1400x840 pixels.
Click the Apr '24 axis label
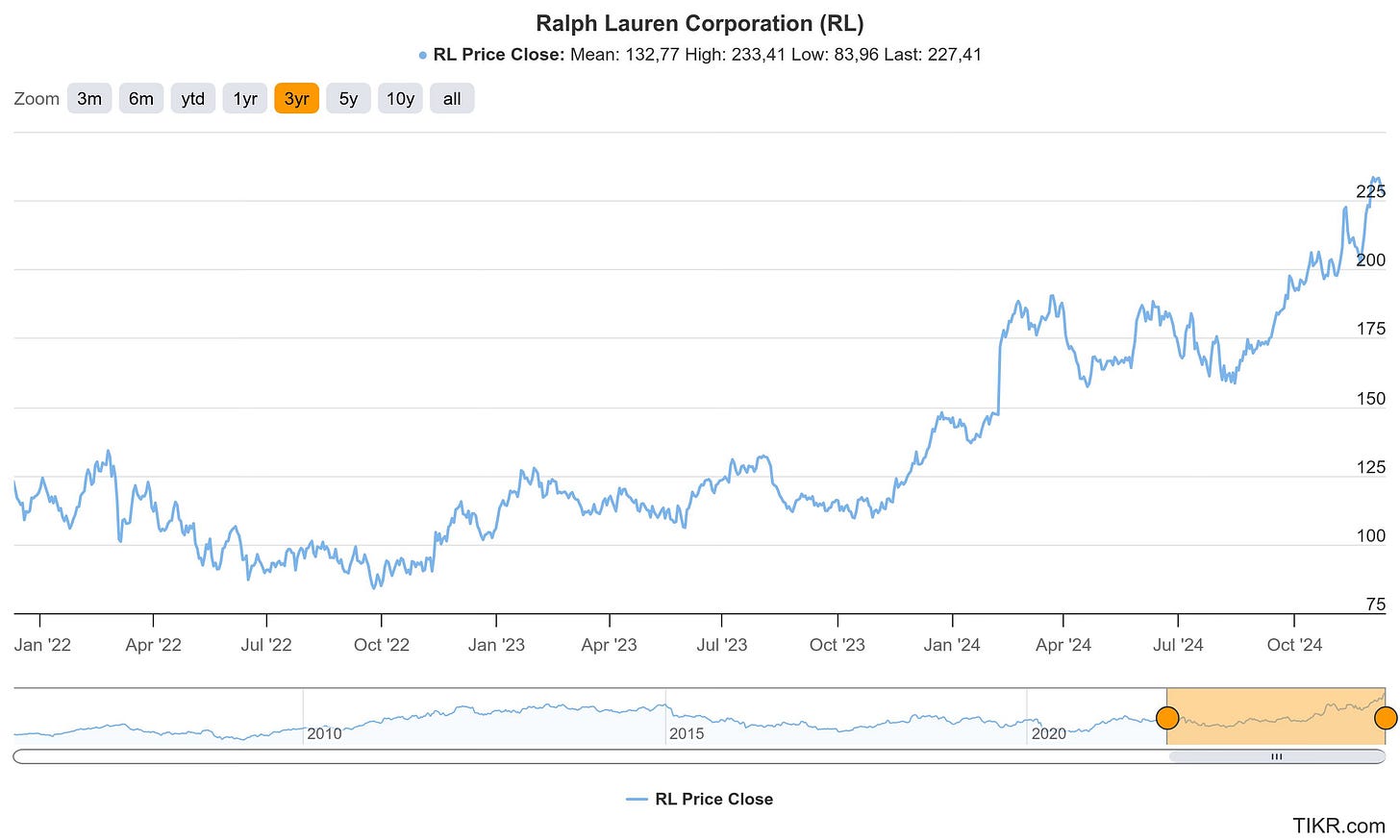(x=1063, y=645)
